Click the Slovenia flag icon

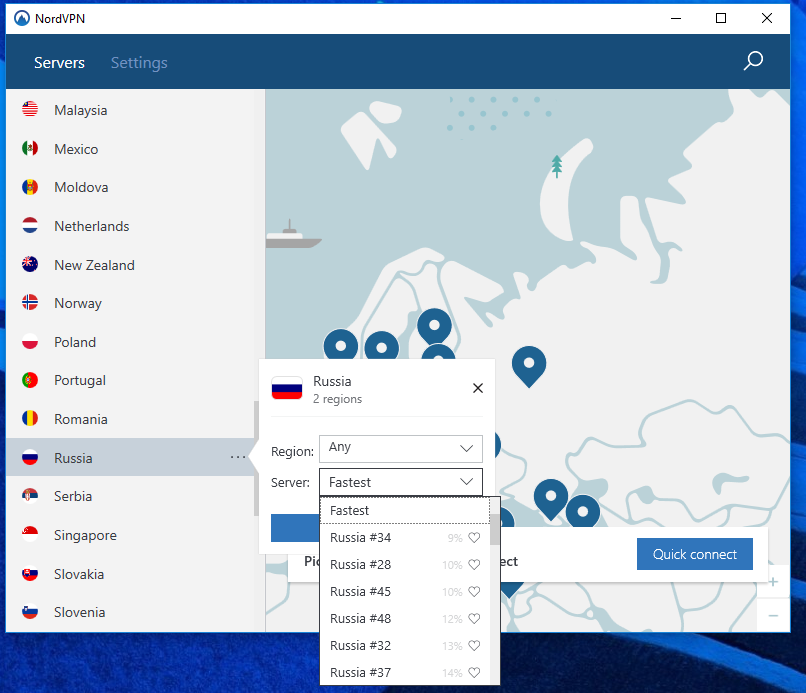(30, 611)
